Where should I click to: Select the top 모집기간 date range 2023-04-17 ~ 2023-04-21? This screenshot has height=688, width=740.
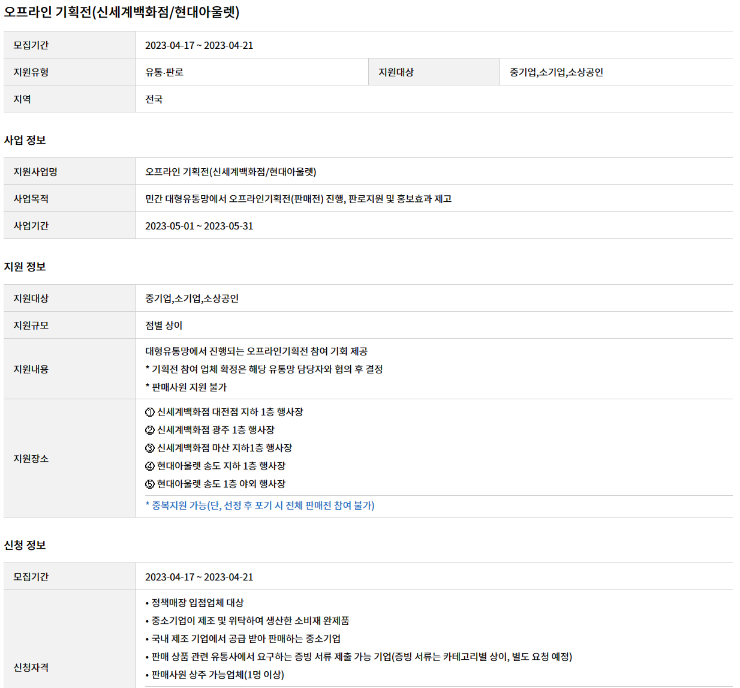pos(199,45)
